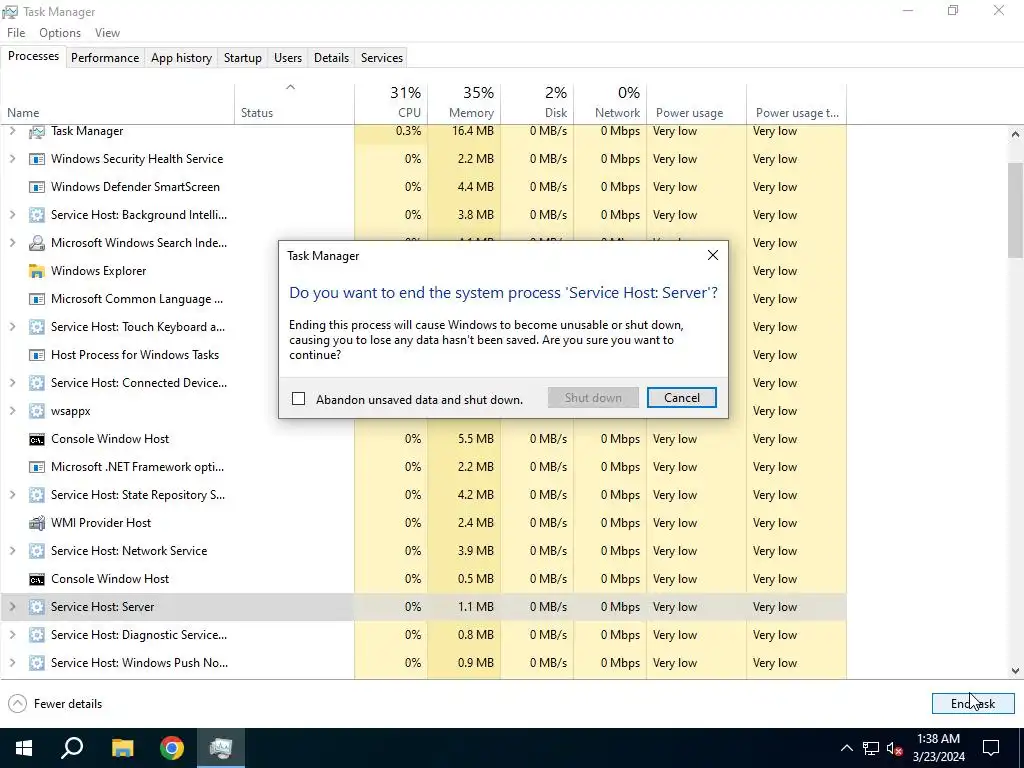Click the Service Host: Diagnostic Service gear icon

point(37,635)
